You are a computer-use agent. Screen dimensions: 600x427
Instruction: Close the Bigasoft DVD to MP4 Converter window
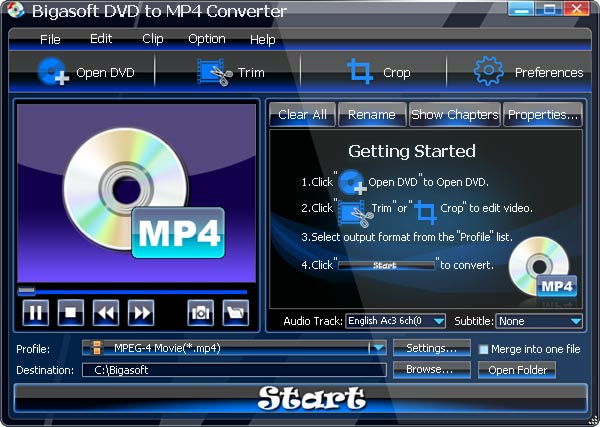point(577,9)
